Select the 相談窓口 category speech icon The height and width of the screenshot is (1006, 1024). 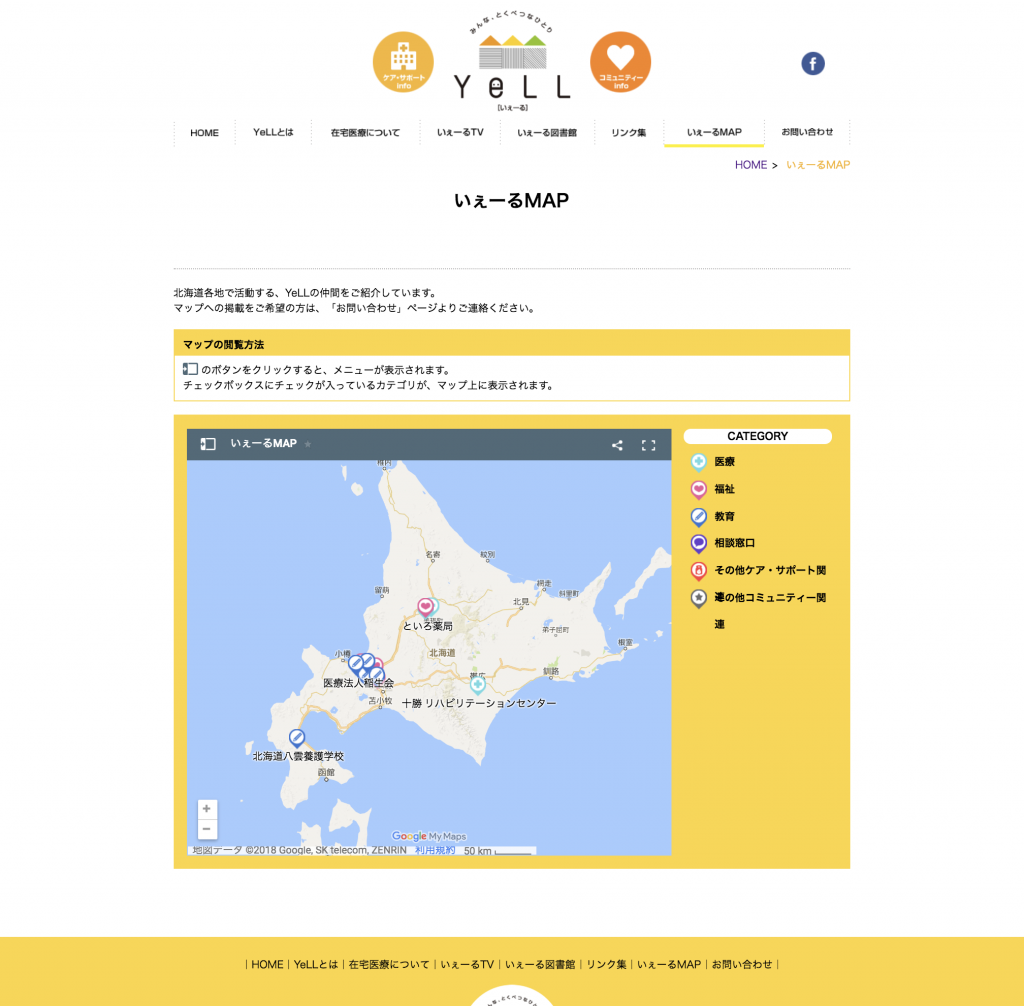(x=698, y=544)
